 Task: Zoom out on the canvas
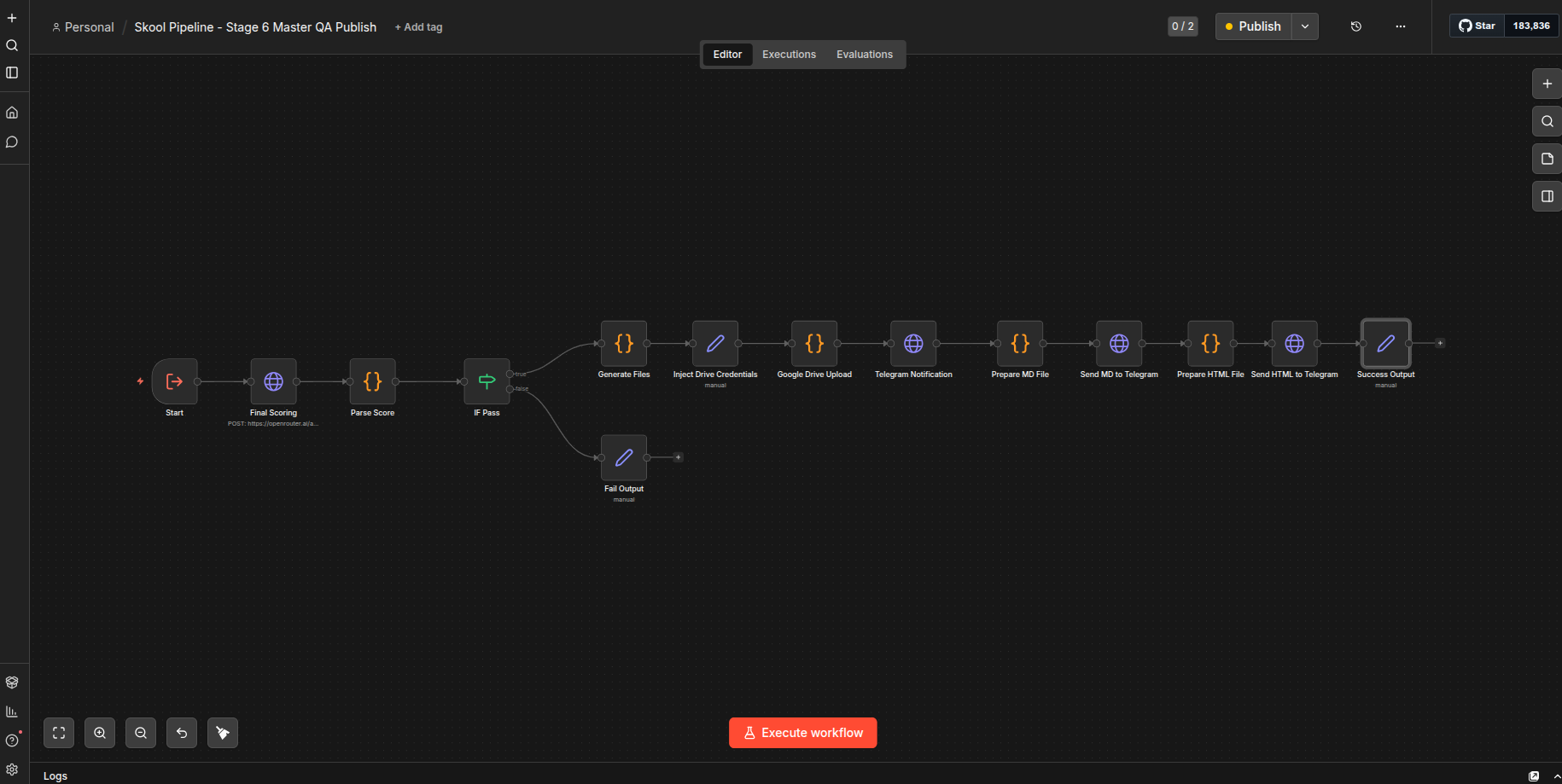point(140,732)
